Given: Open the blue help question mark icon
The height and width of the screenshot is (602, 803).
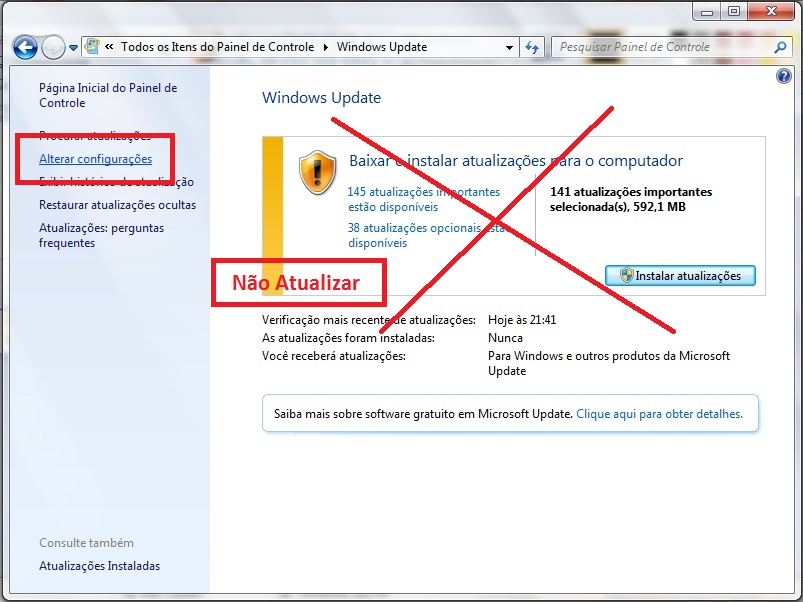Looking at the screenshot, I should coord(784,76).
